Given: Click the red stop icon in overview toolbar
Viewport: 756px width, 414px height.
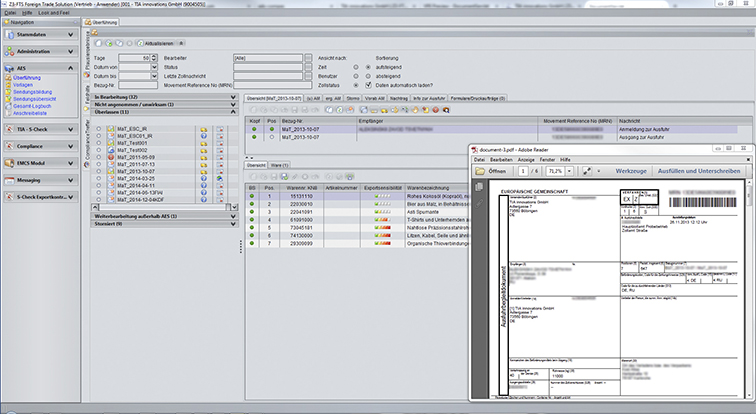Looking at the screenshot, I should 436,110.
